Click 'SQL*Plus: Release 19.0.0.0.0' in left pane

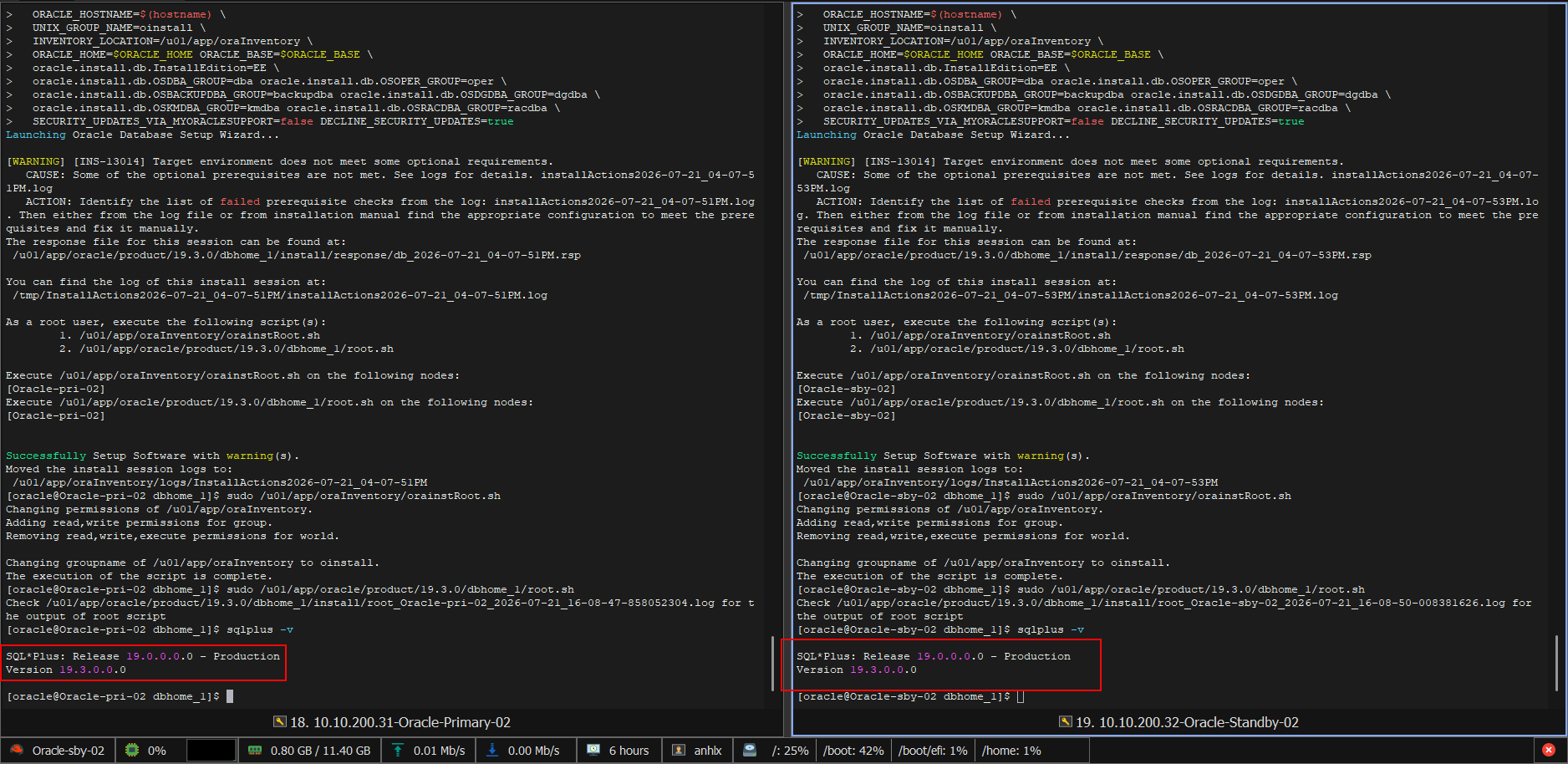pyautogui.click(x=99, y=656)
